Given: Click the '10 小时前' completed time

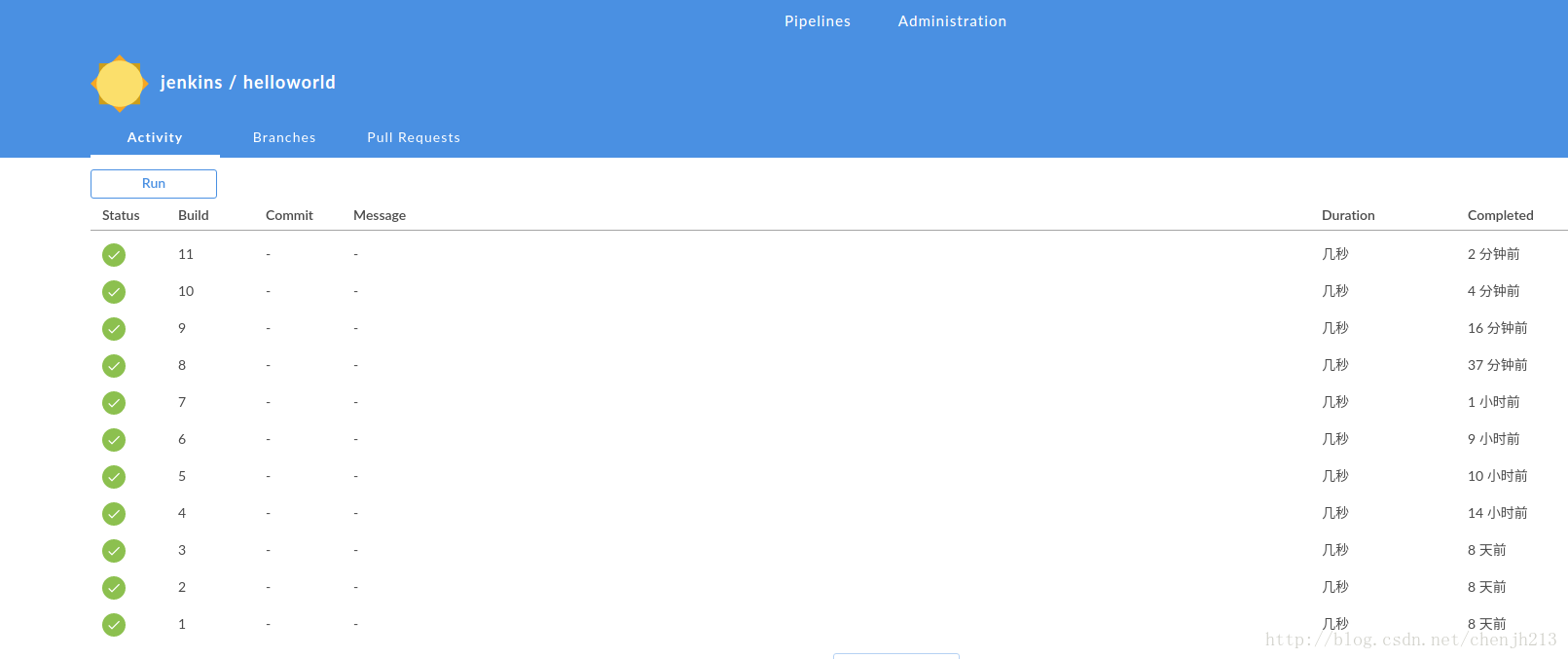Looking at the screenshot, I should tap(1498, 476).
